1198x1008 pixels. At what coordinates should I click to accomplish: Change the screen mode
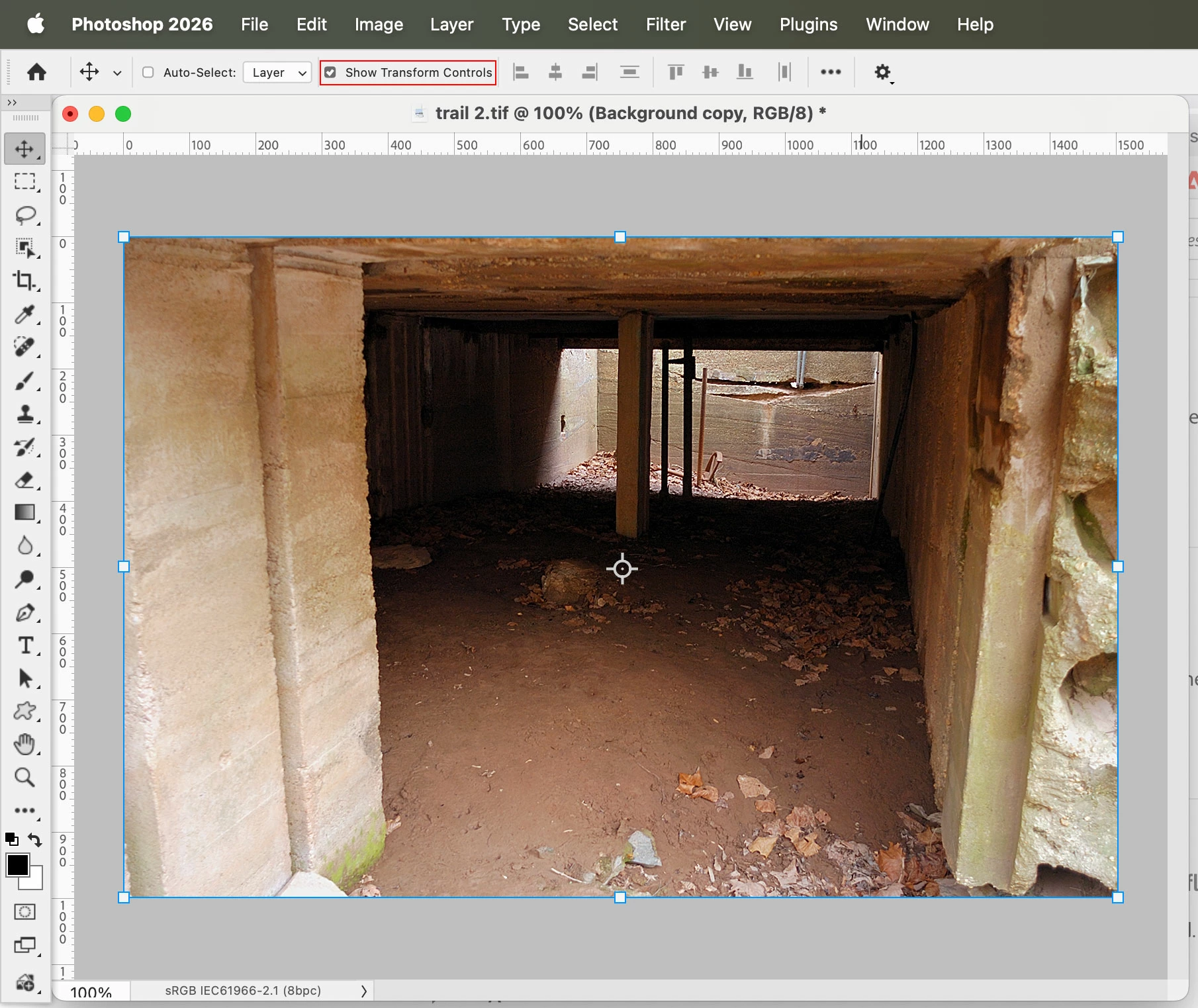pyautogui.click(x=25, y=945)
